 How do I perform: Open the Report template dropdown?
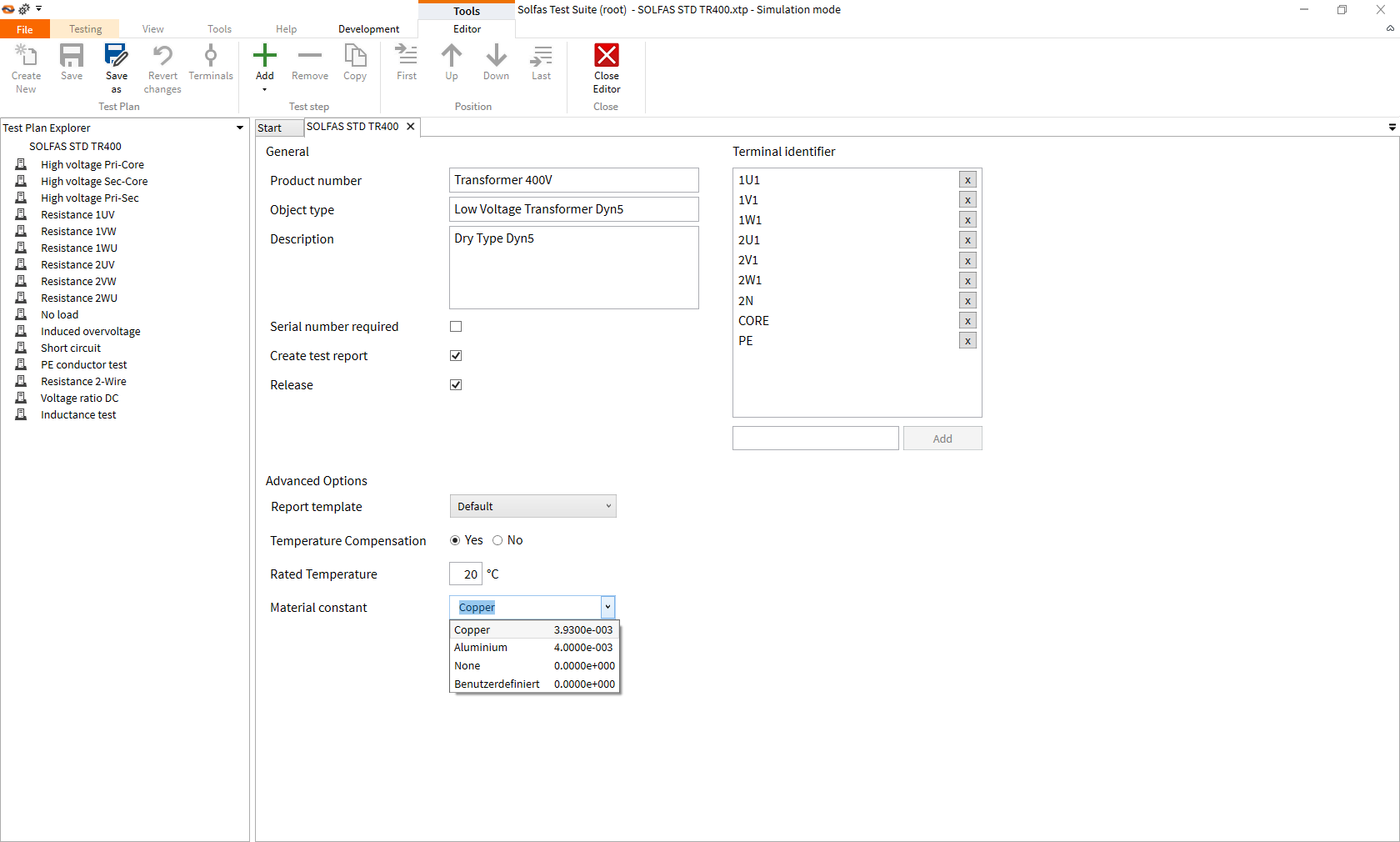coord(532,506)
